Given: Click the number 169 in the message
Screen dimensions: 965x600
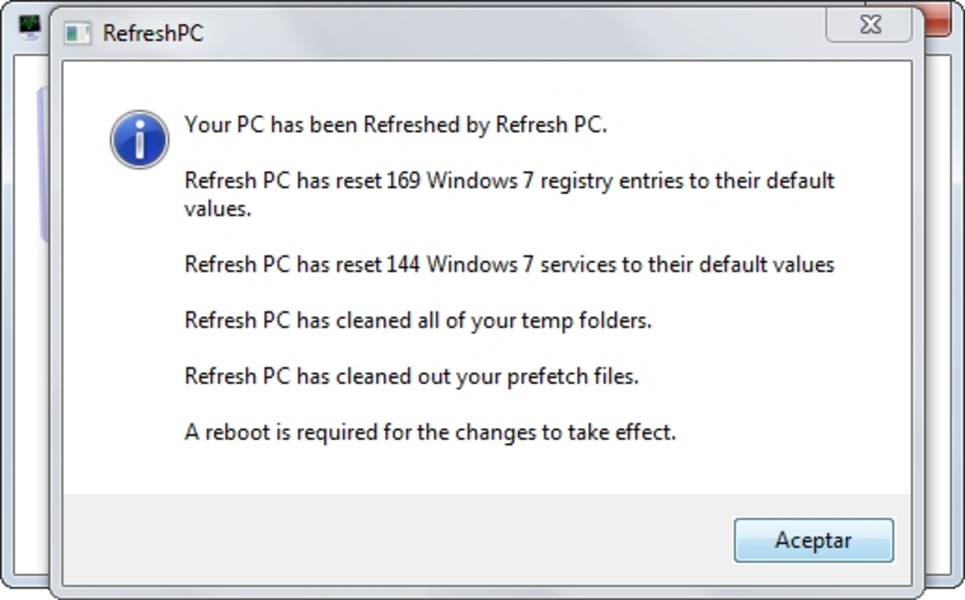Looking at the screenshot, I should click(x=403, y=181).
